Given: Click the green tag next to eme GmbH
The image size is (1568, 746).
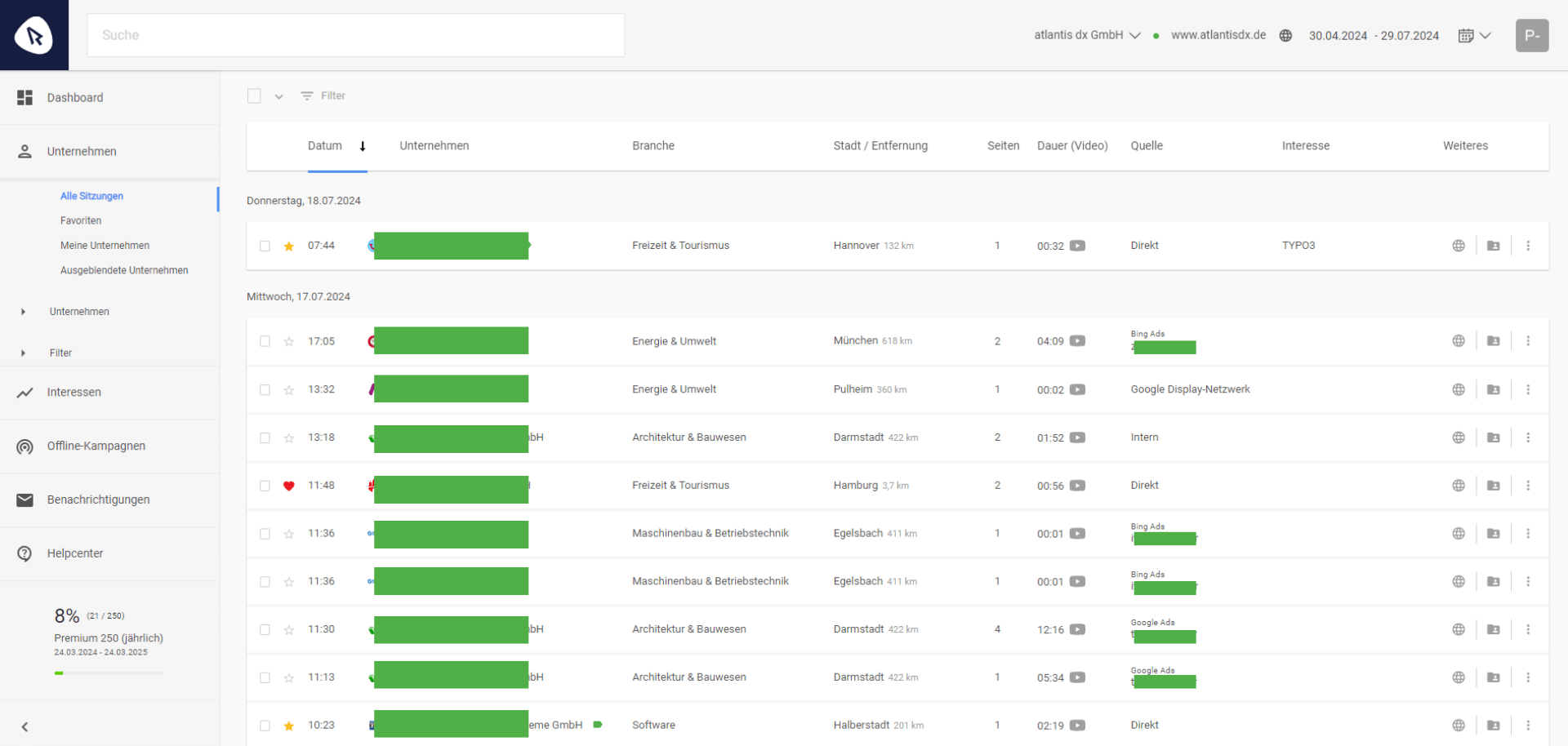Looking at the screenshot, I should click(598, 725).
